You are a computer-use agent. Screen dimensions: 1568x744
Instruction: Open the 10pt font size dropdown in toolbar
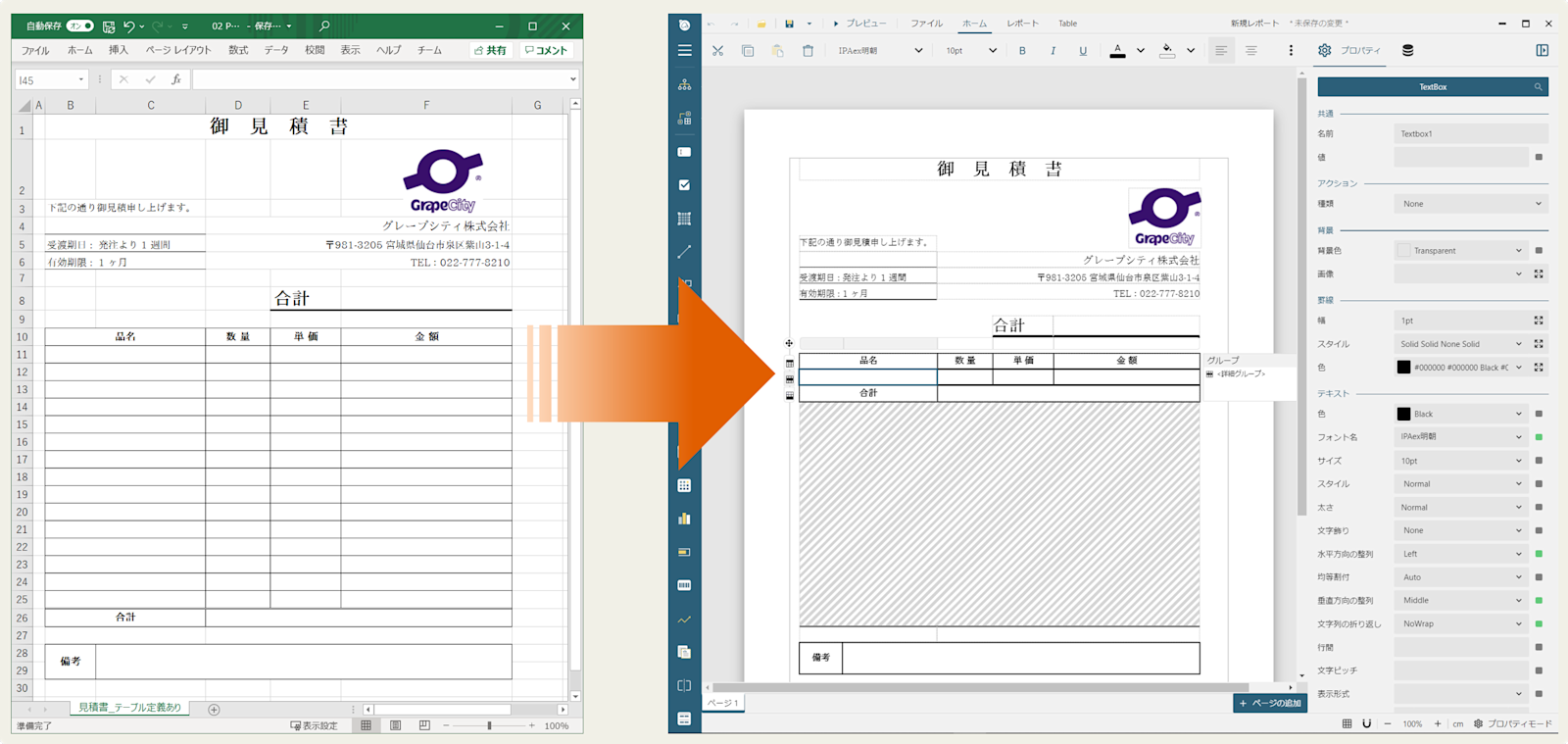click(970, 51)
